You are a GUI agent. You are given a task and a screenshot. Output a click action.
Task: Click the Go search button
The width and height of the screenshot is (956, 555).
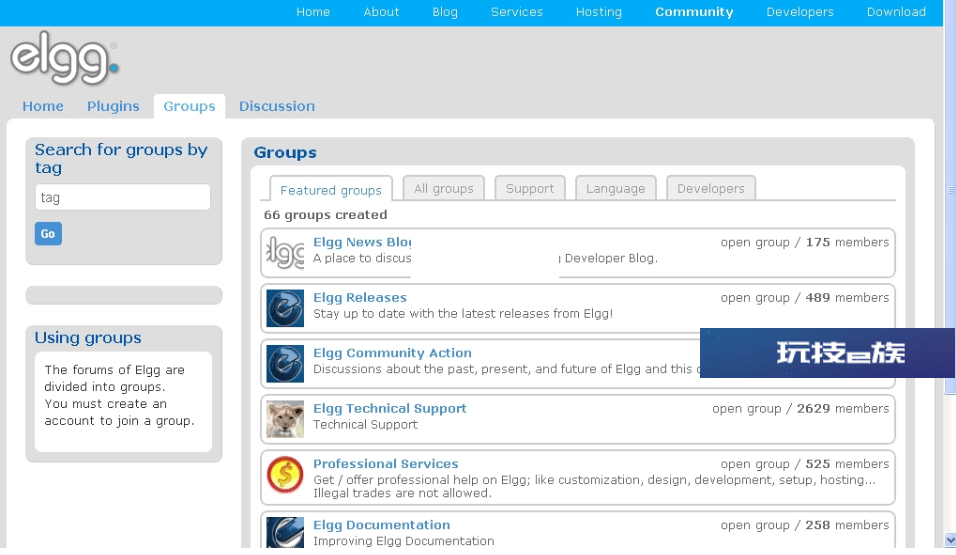(48, 234)
